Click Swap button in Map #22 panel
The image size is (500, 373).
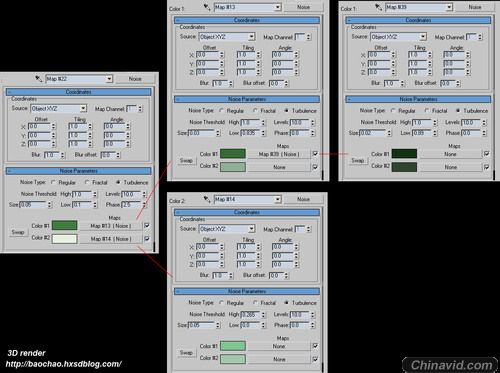tap(18, 232)
